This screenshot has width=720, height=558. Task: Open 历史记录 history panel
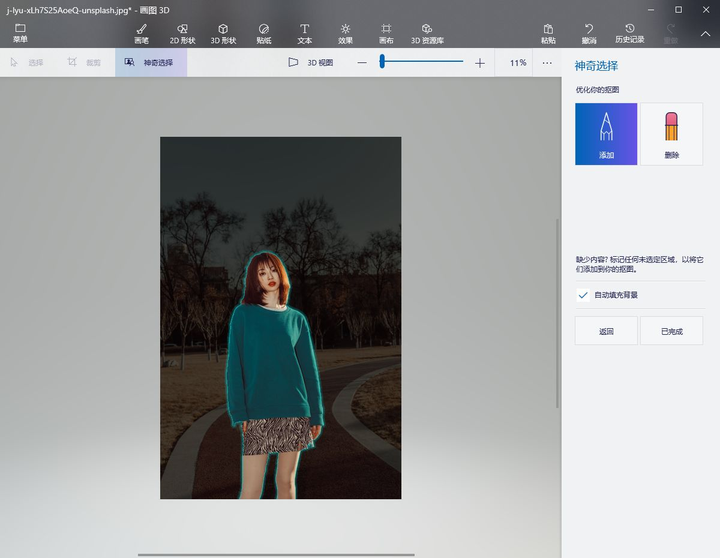630,34
